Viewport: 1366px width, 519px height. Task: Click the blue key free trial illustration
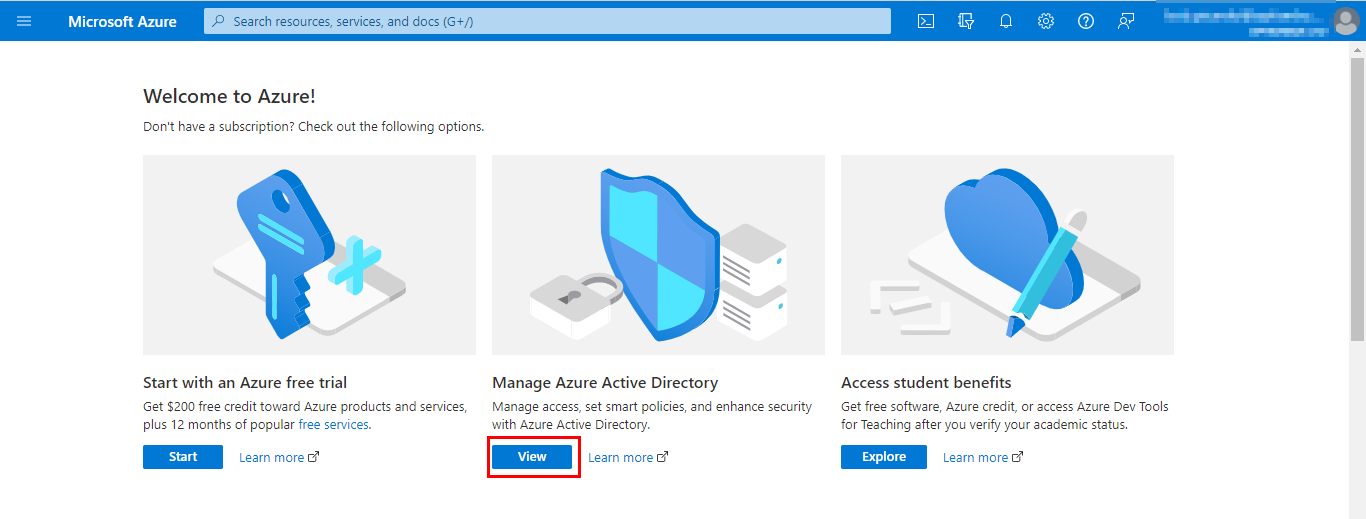click(309, 255)
